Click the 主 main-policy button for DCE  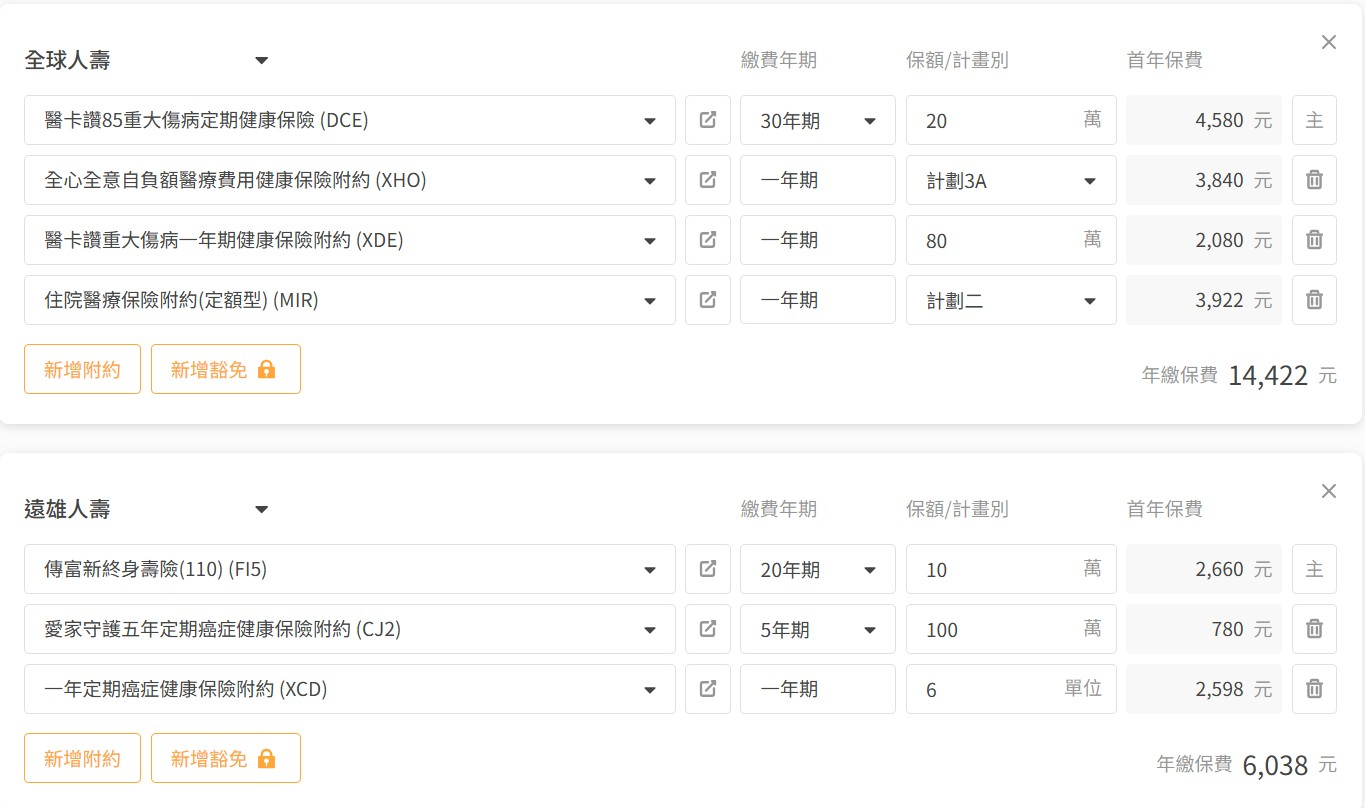click(1314, 120)
